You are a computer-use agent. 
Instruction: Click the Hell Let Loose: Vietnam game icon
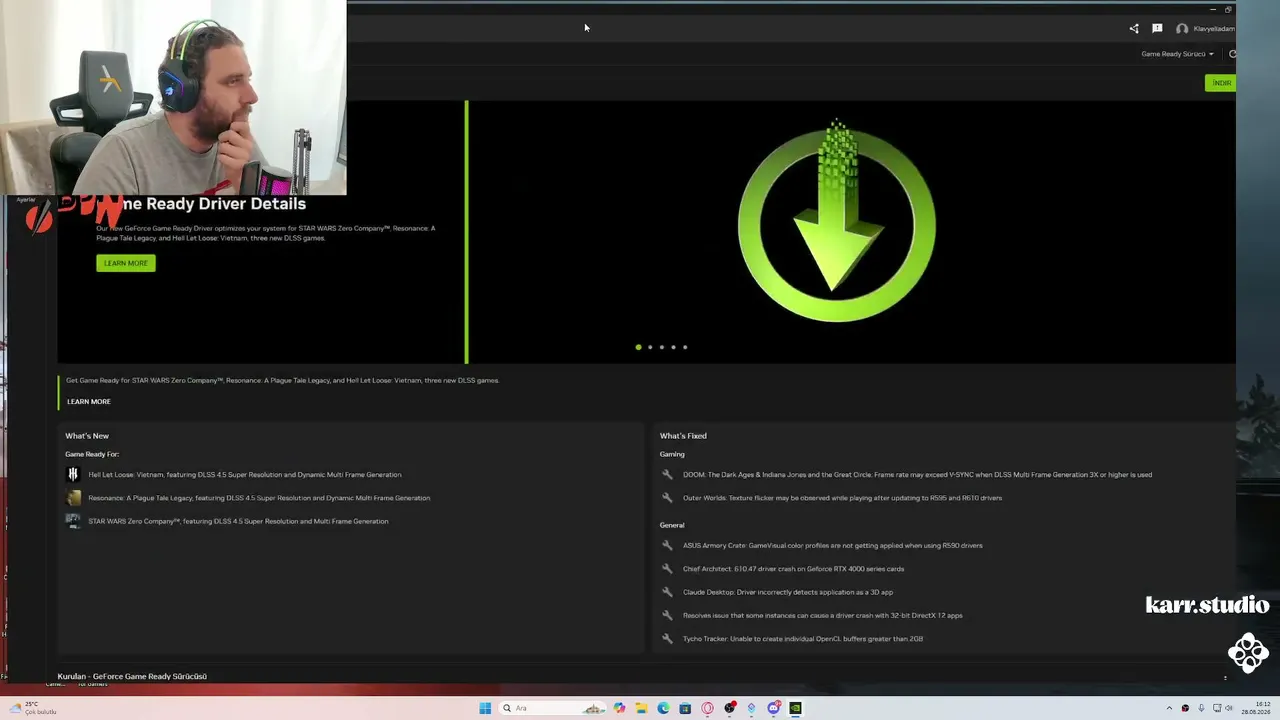(x=73, y=475)
